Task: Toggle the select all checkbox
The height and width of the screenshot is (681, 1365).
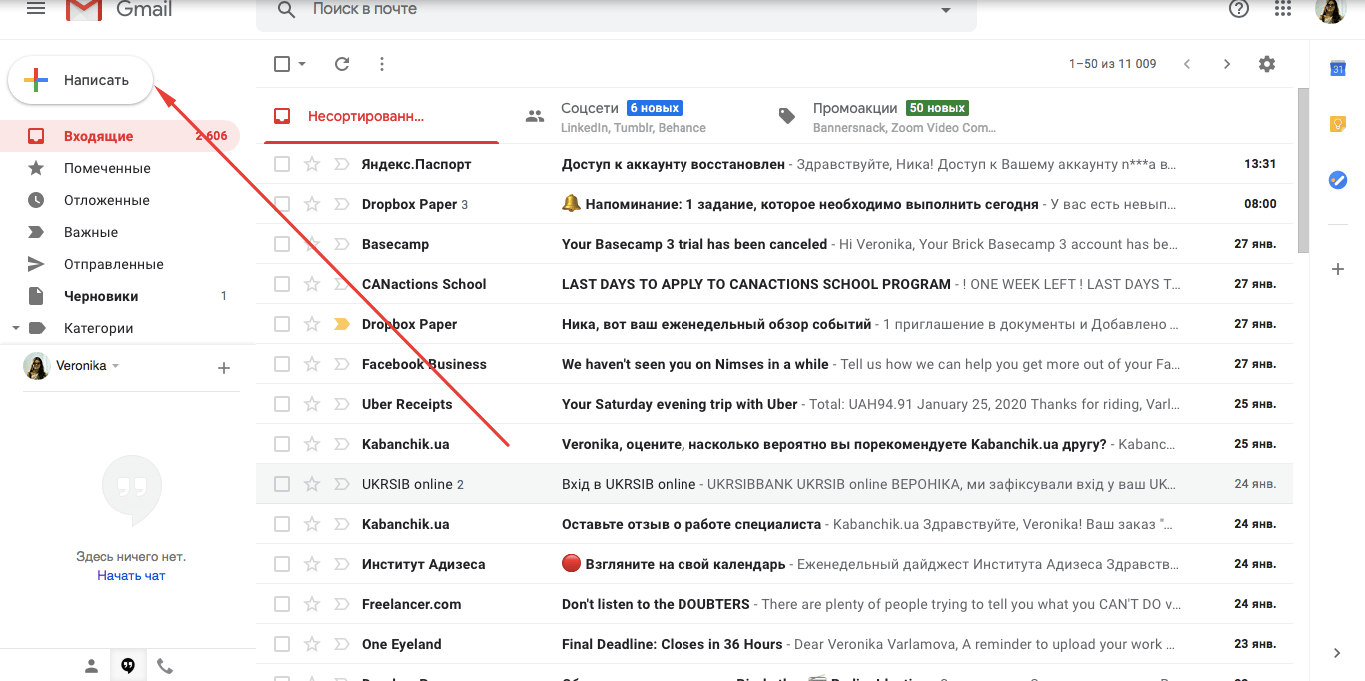Action: tap(282, 64)
